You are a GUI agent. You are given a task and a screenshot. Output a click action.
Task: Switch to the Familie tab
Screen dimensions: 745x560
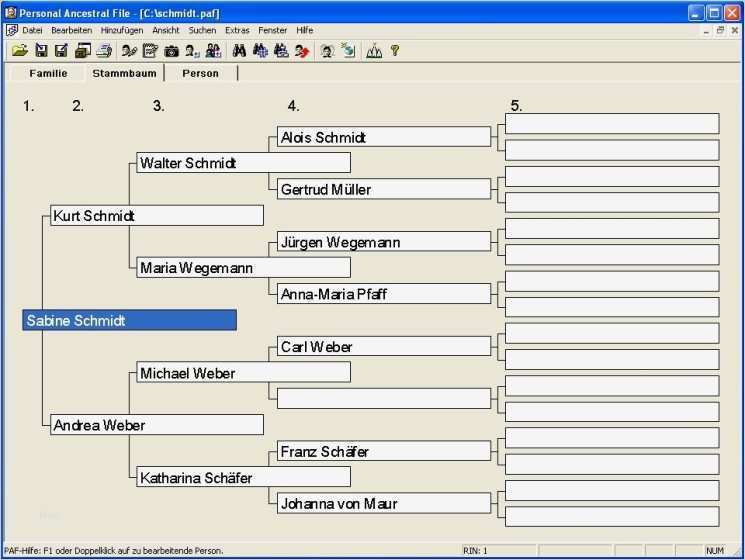pyautogui.click(x=48, y=73)
